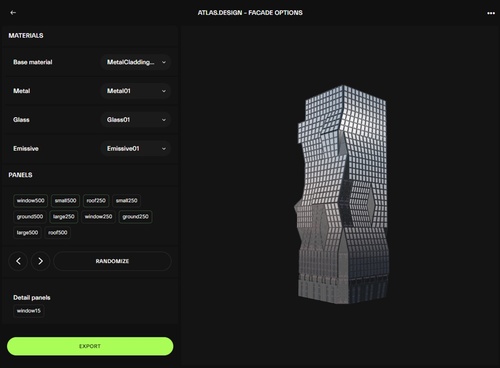
Task: Click the 3D building model preview
Action: click(342, 195)
